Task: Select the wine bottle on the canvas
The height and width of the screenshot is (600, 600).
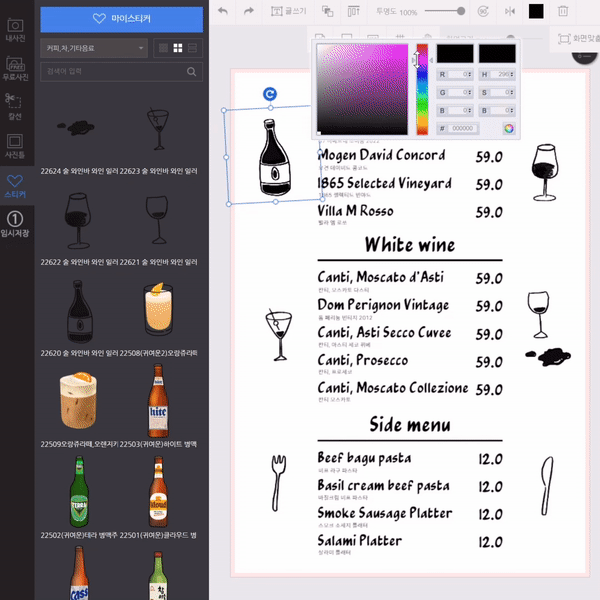Action: tap(274, 157)
